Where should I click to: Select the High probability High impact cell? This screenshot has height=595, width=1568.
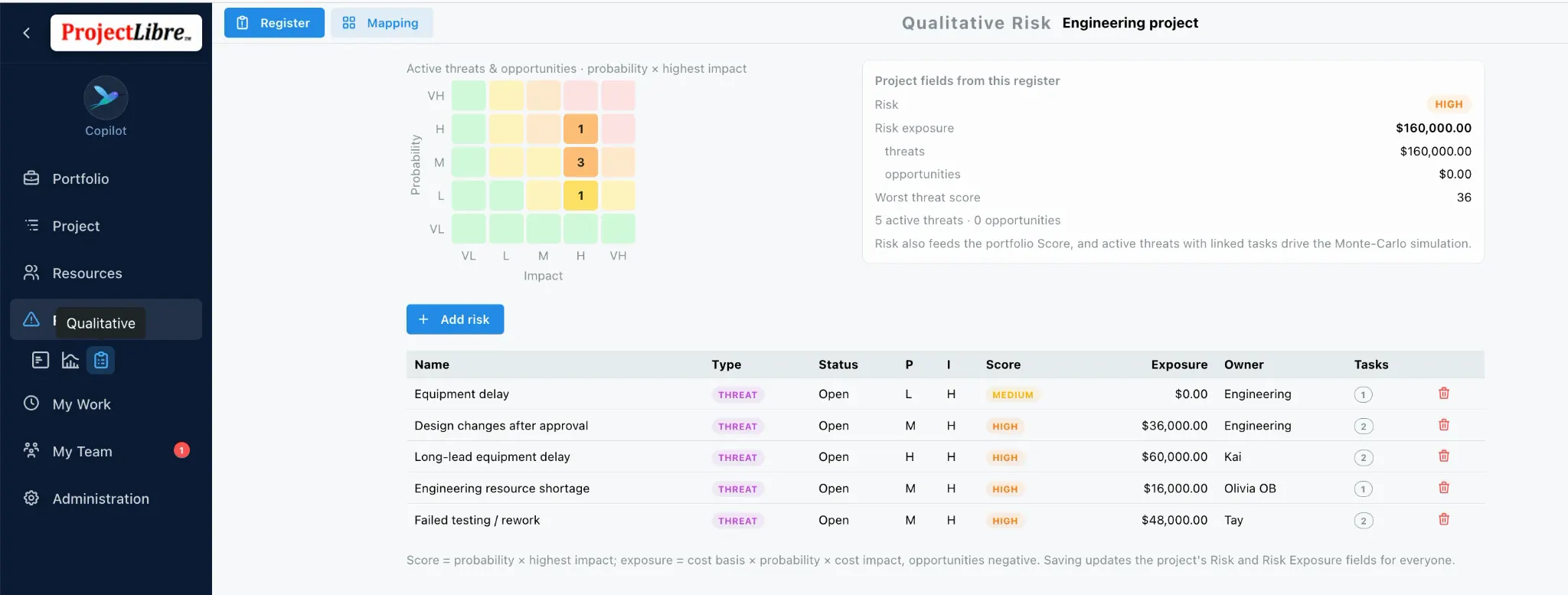point(580,129)
